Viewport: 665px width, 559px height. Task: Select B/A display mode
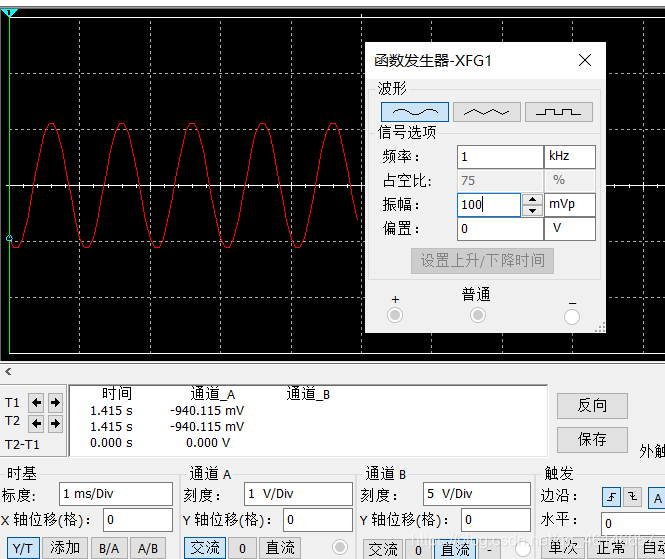click(109, 548)
